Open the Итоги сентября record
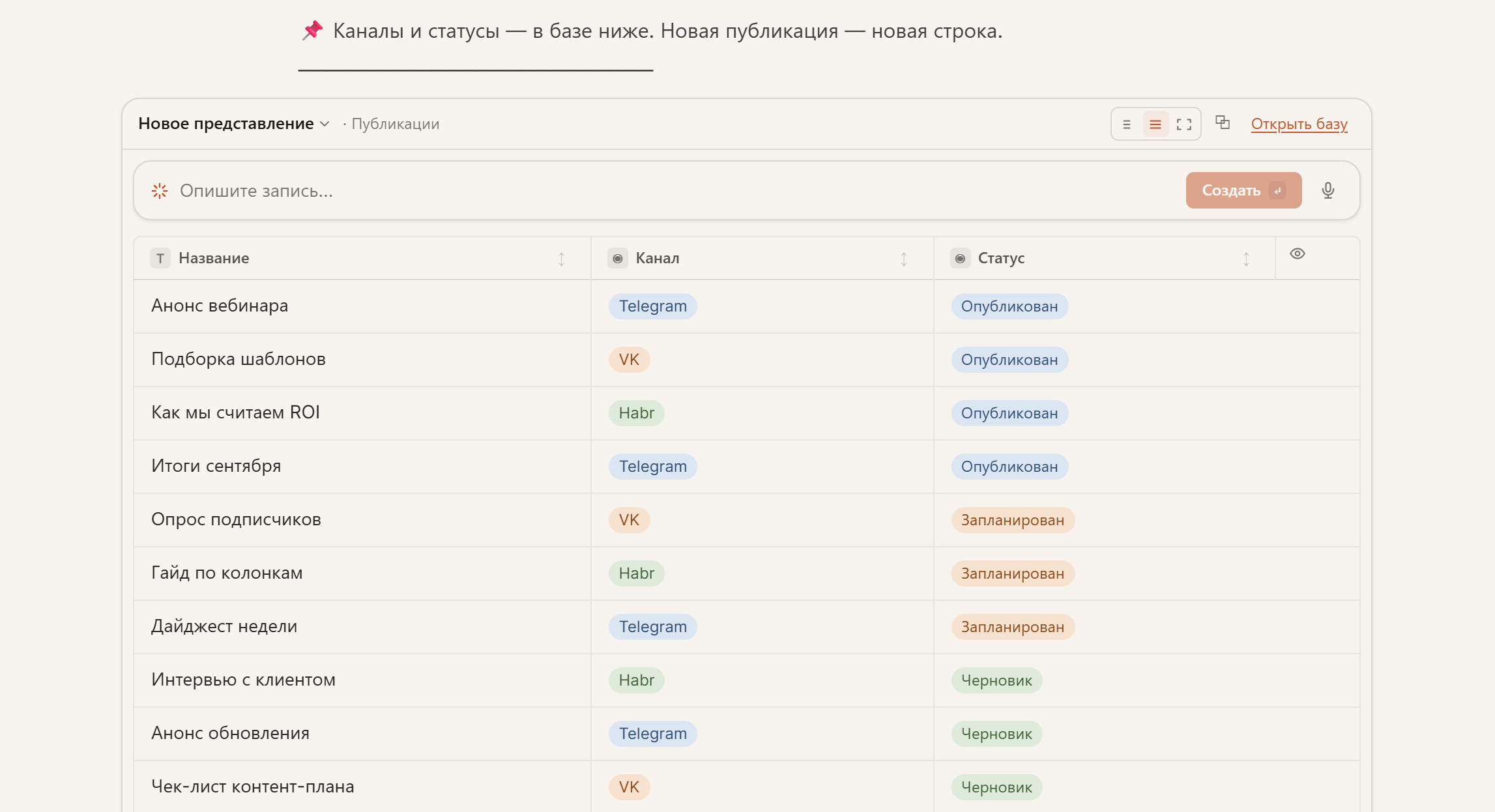The image size is (1495, 812). pos(216,466)
